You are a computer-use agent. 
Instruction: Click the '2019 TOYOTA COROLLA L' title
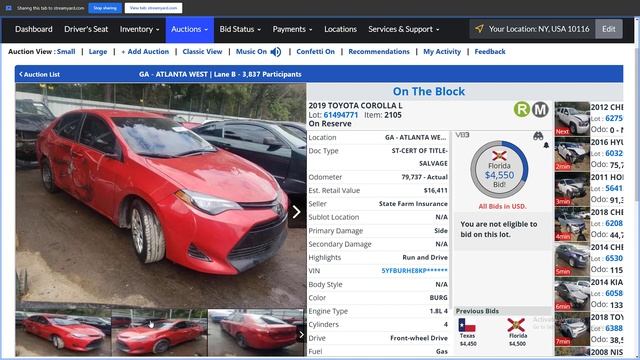pos(355,105)
